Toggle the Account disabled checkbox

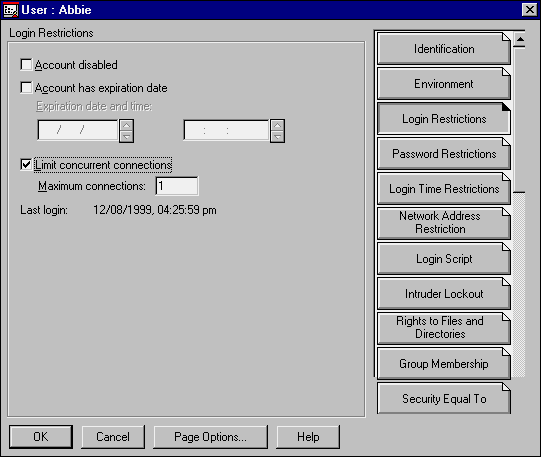26,64
